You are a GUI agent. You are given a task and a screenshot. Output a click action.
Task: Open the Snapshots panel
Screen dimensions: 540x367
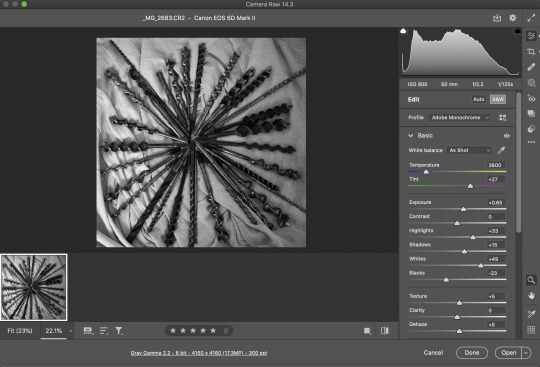click(x=531, y=114)
